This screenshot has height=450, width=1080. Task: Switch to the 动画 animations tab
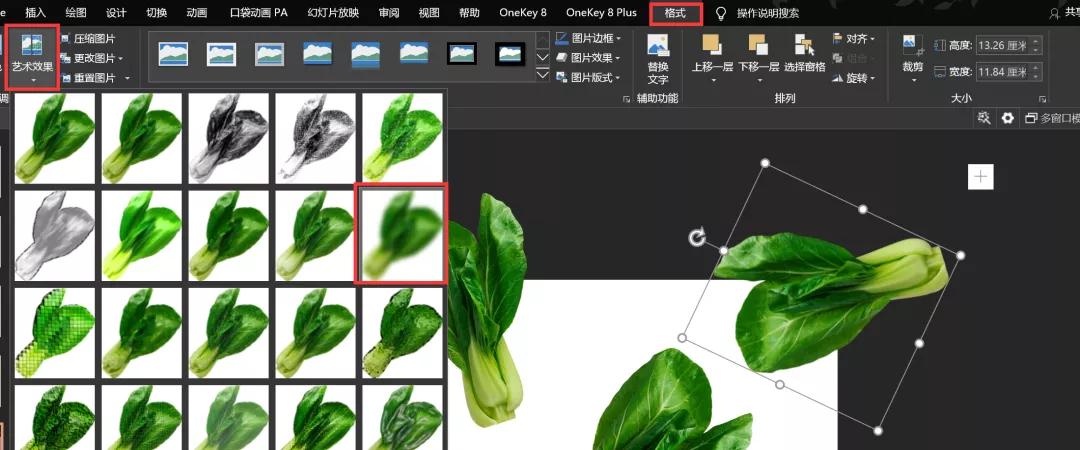pos(197,12)
